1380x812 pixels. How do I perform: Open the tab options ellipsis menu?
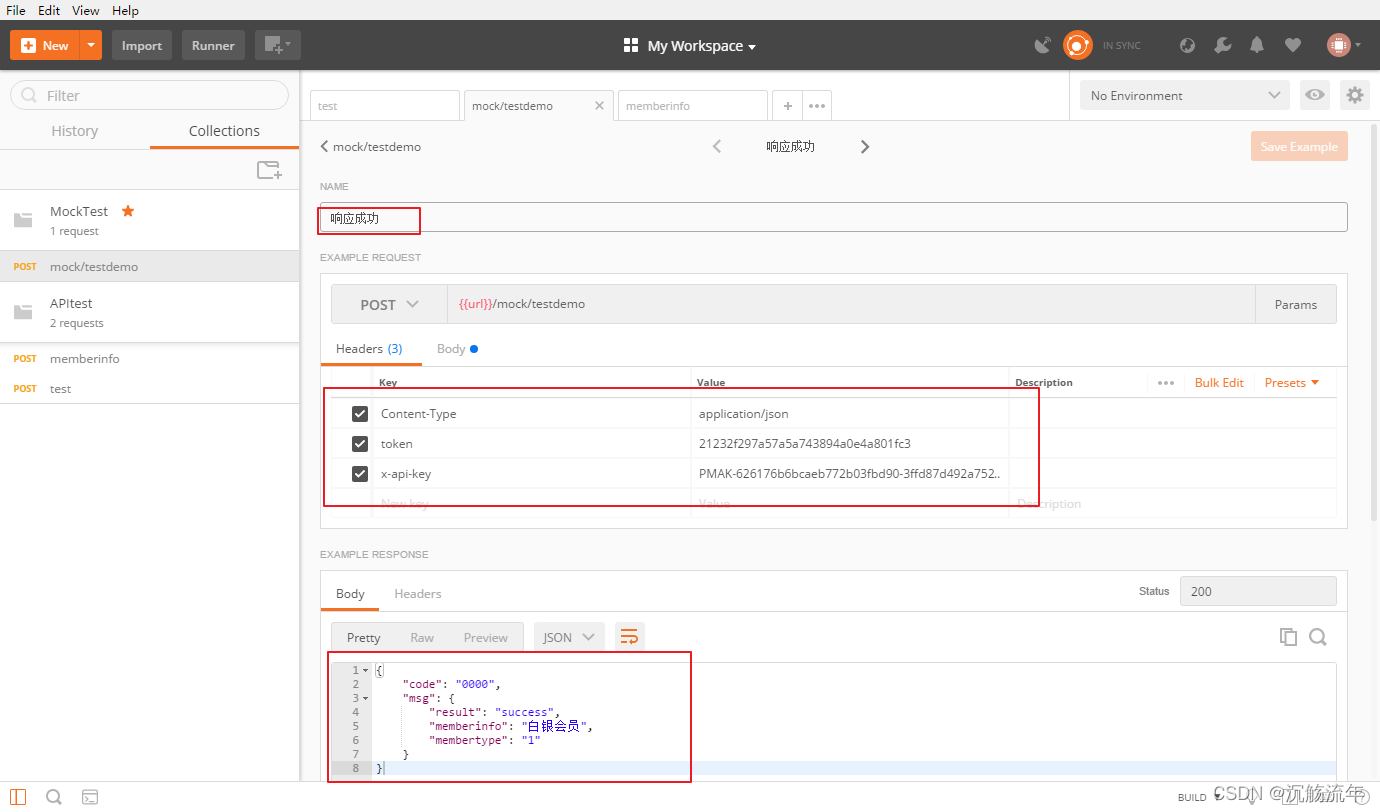(817, 105)
